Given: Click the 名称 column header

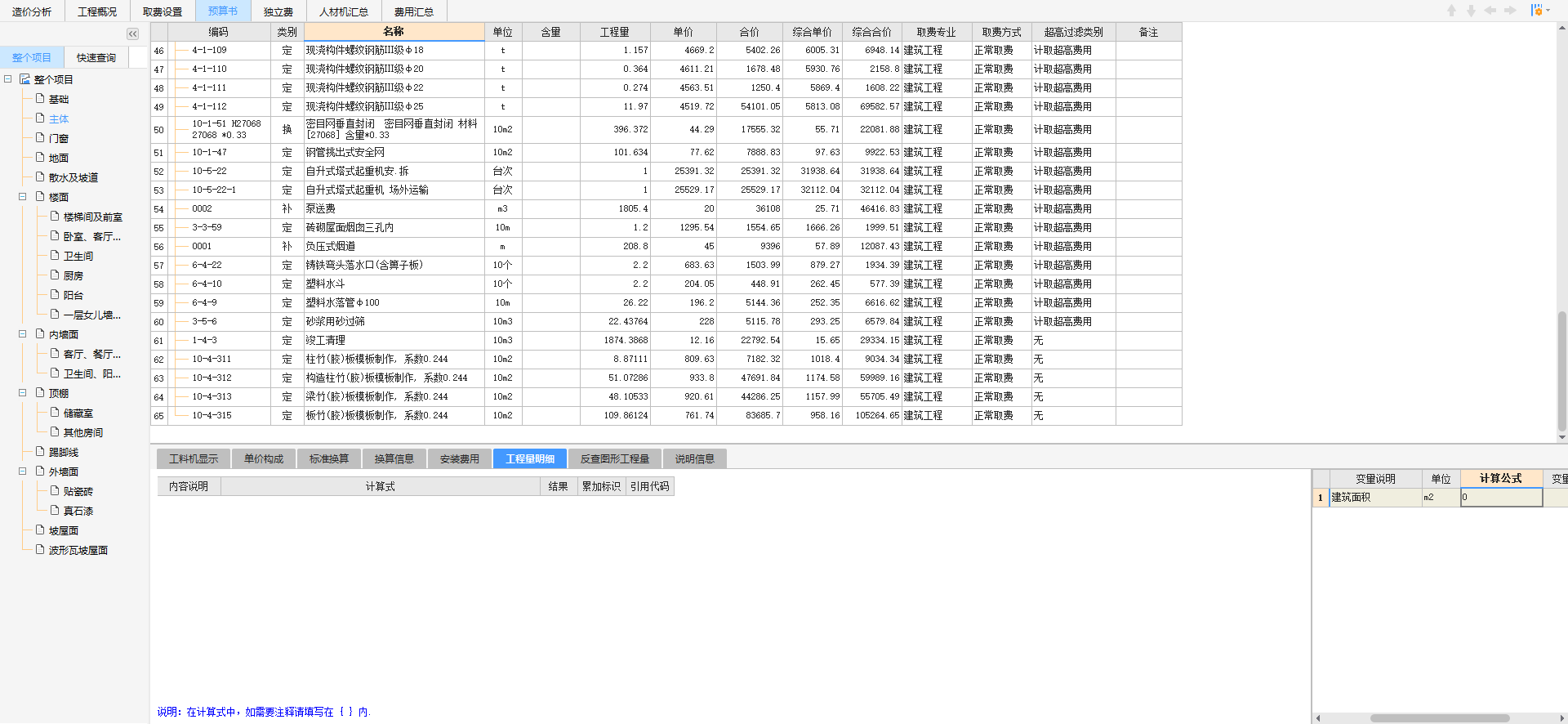Looking at the screenshot, I should [x=394, y=32].
